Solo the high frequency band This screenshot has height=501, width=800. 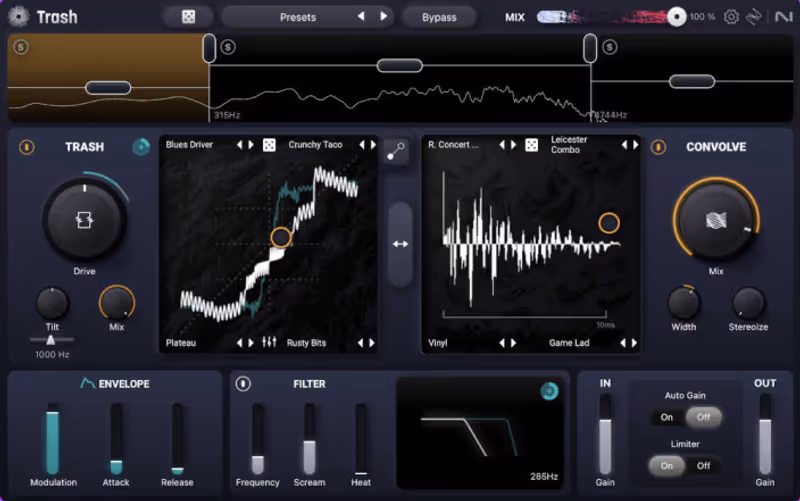(x=609, y=47)
